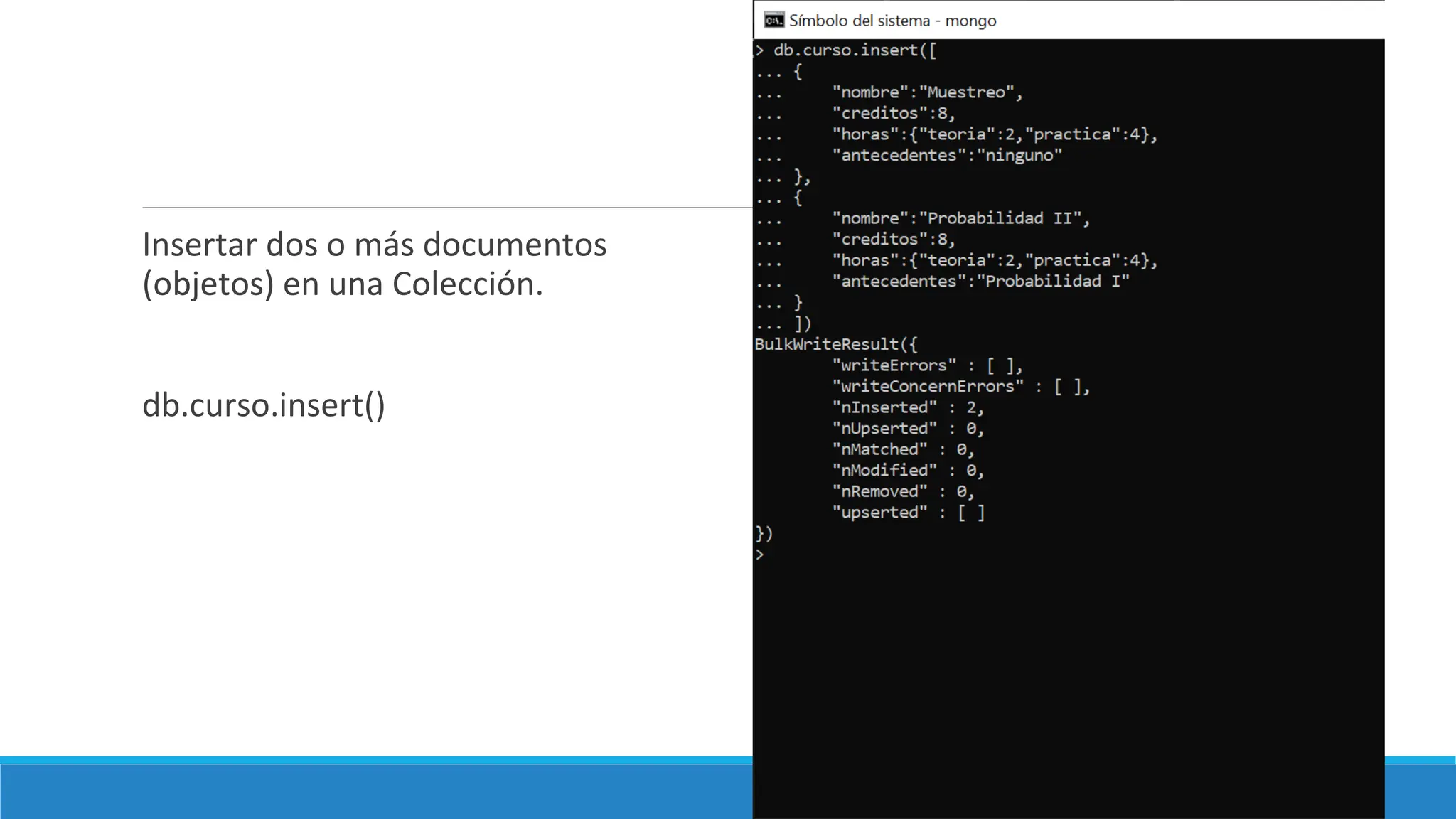Viewport: 1456px width, 819px height.
Task: Click the '"nInserted" : 2,' line
Action: [x=909, y=407]
